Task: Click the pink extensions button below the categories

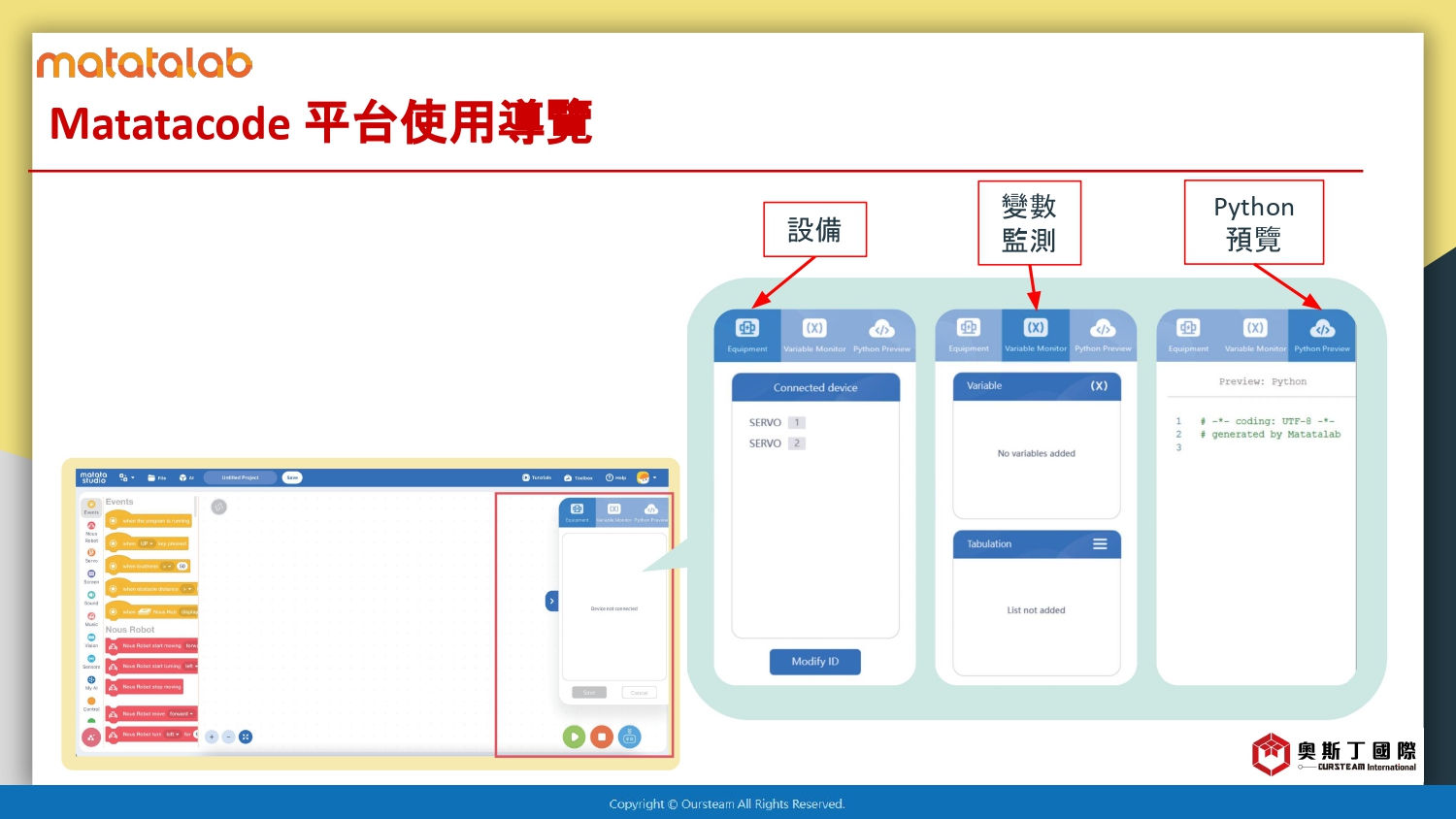Action: point(91,737)
